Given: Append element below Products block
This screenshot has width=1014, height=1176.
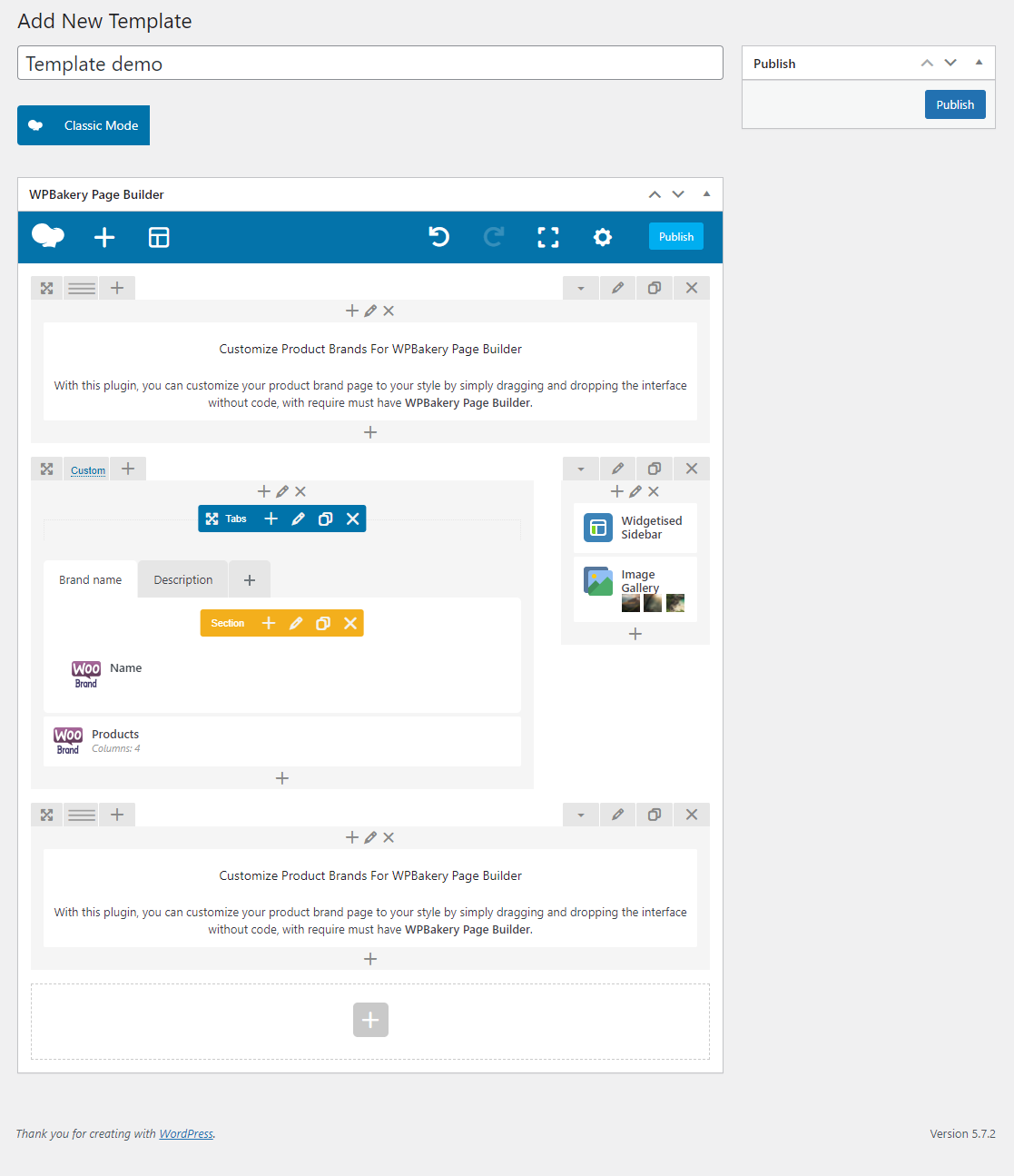Looking at the screenshot, I should (282, 778).
